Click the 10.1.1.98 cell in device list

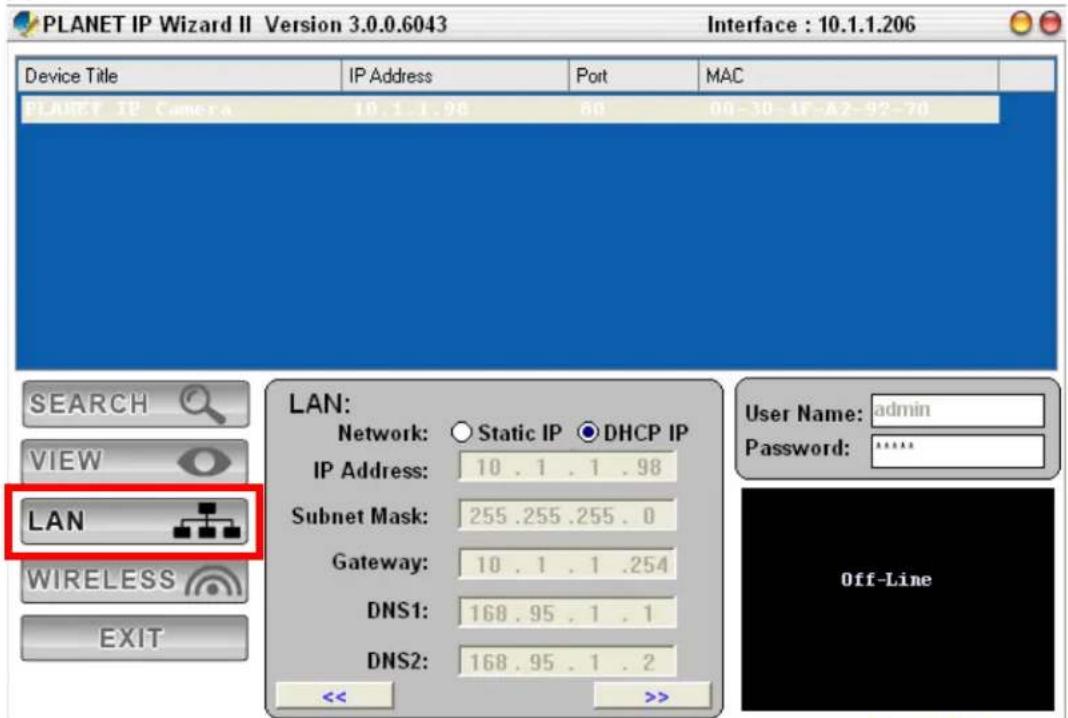411,110
